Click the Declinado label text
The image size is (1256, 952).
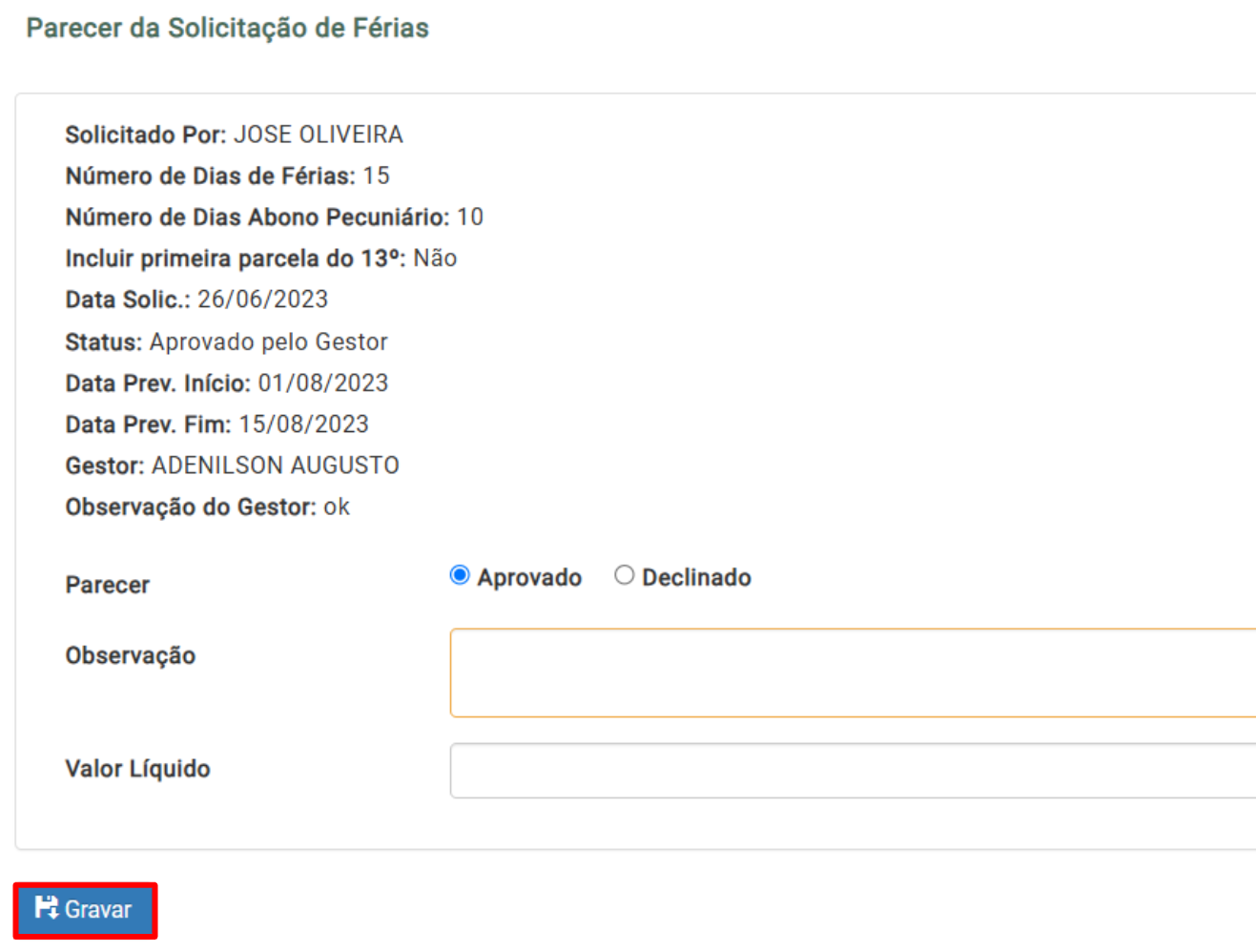pyautogui.click(x=696, y=577)
